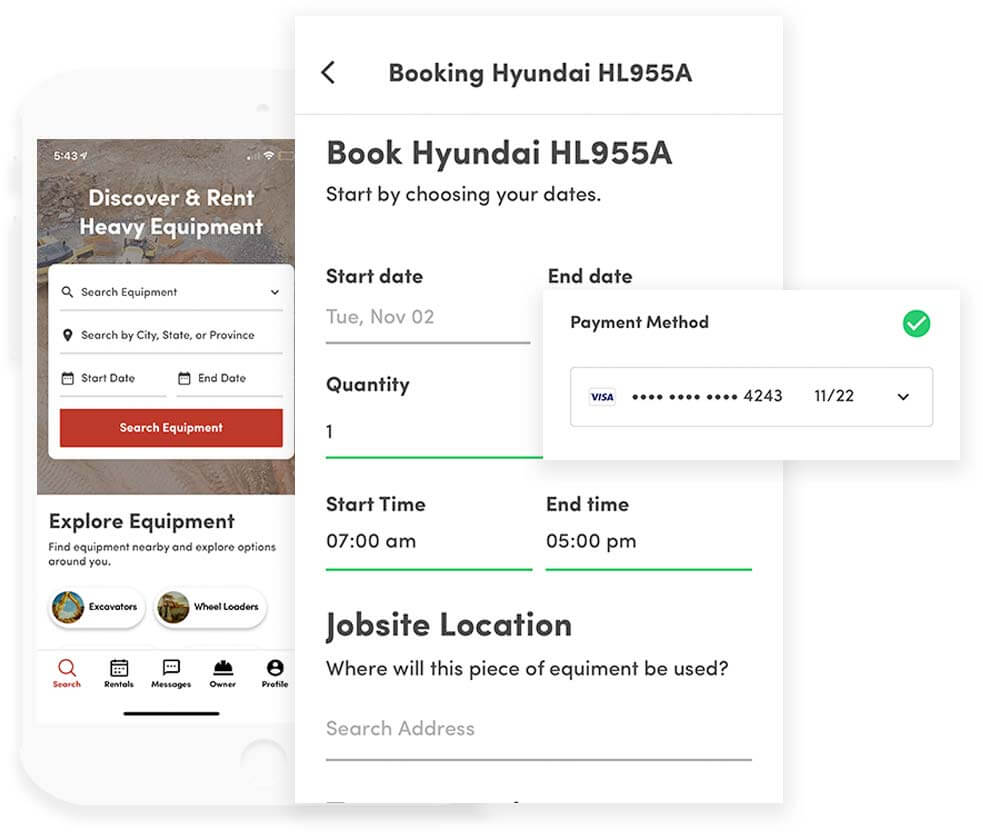Go back using the left chevron arrow
Image resolution: width=983 pixels, height=832 pixels.
pos(329,73)
